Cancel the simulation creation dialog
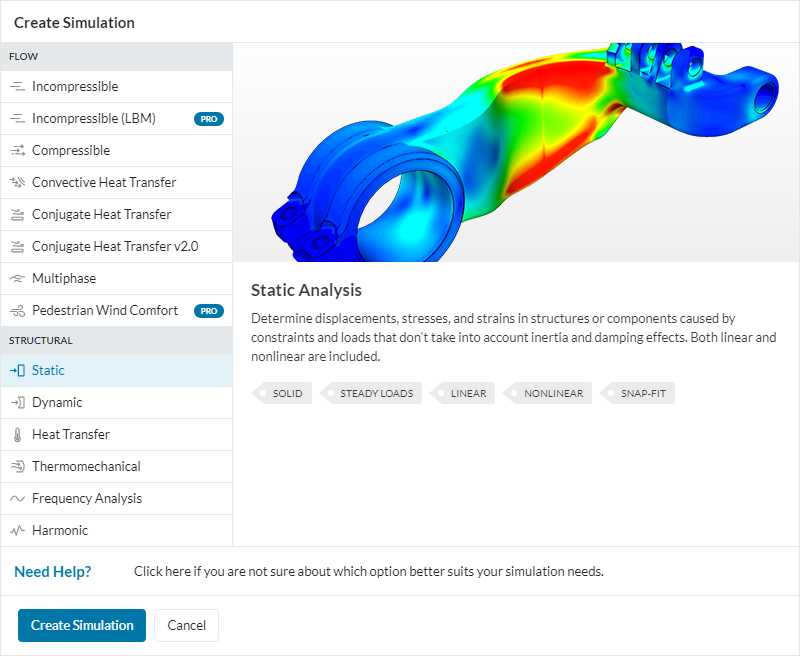Screen dimensions: 800x656 186,625
